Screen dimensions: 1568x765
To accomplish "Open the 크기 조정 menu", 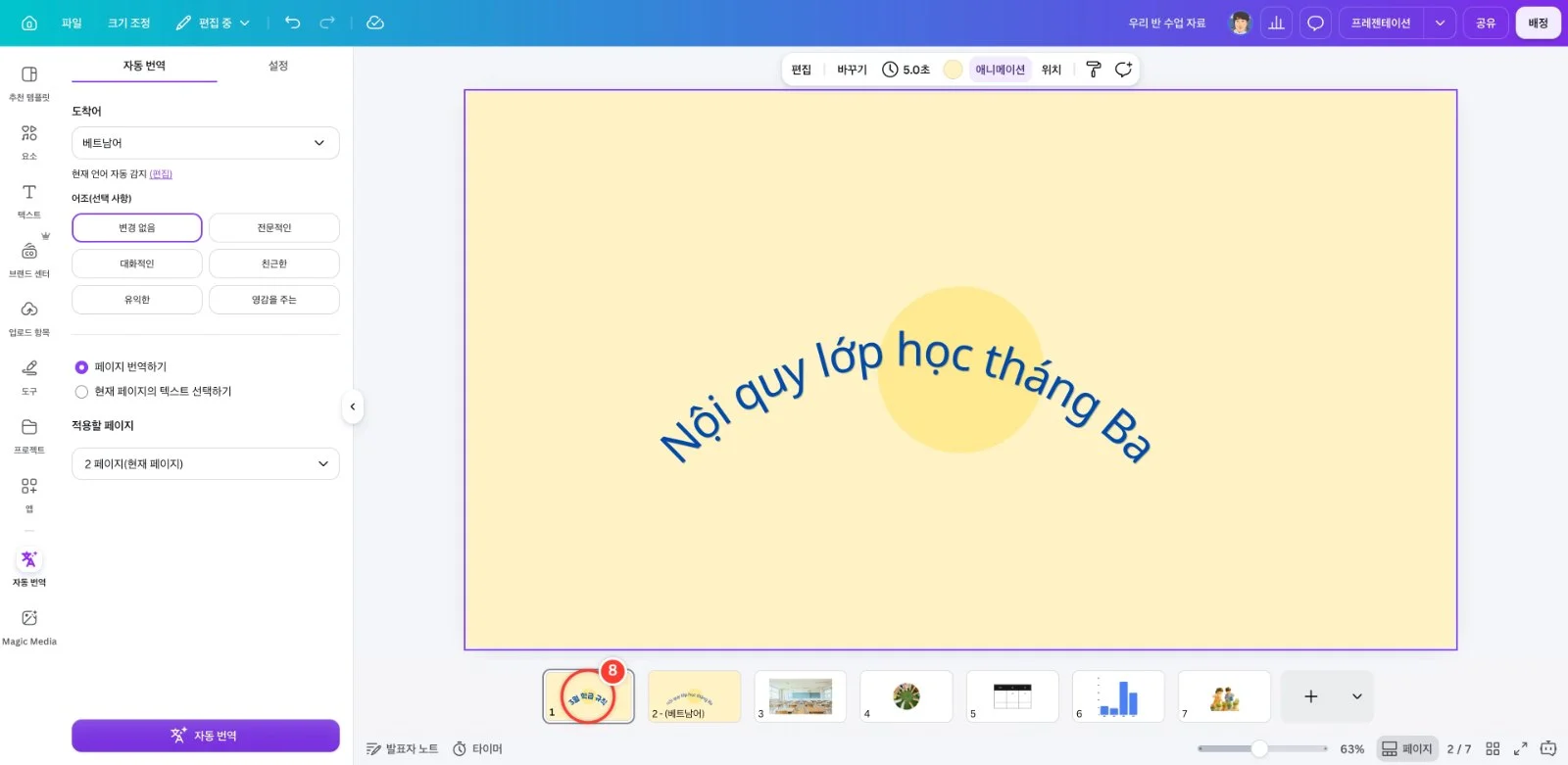I will 129,23.
